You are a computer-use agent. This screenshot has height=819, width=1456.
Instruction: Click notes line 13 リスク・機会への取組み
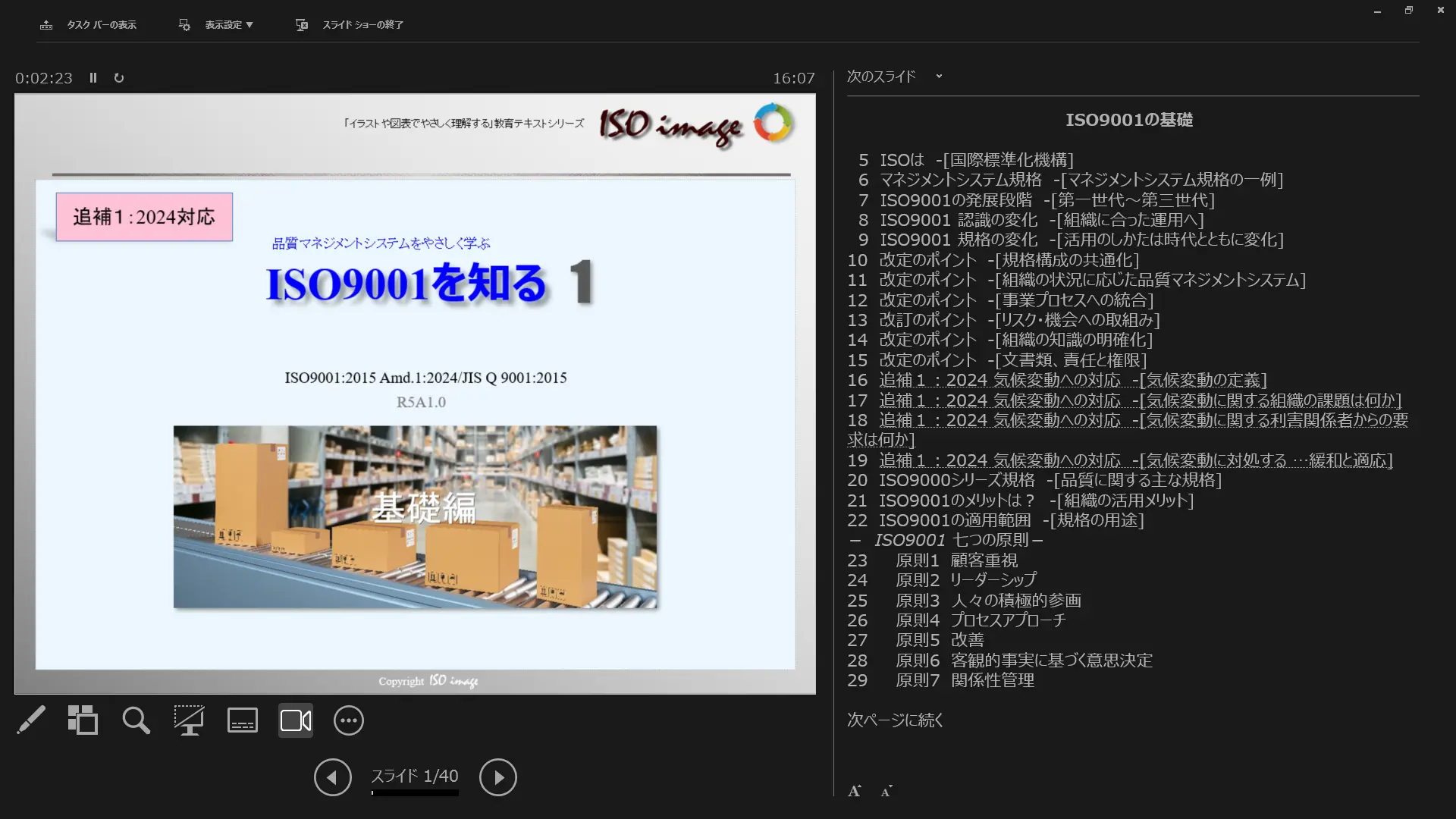tap(1004, 320)
